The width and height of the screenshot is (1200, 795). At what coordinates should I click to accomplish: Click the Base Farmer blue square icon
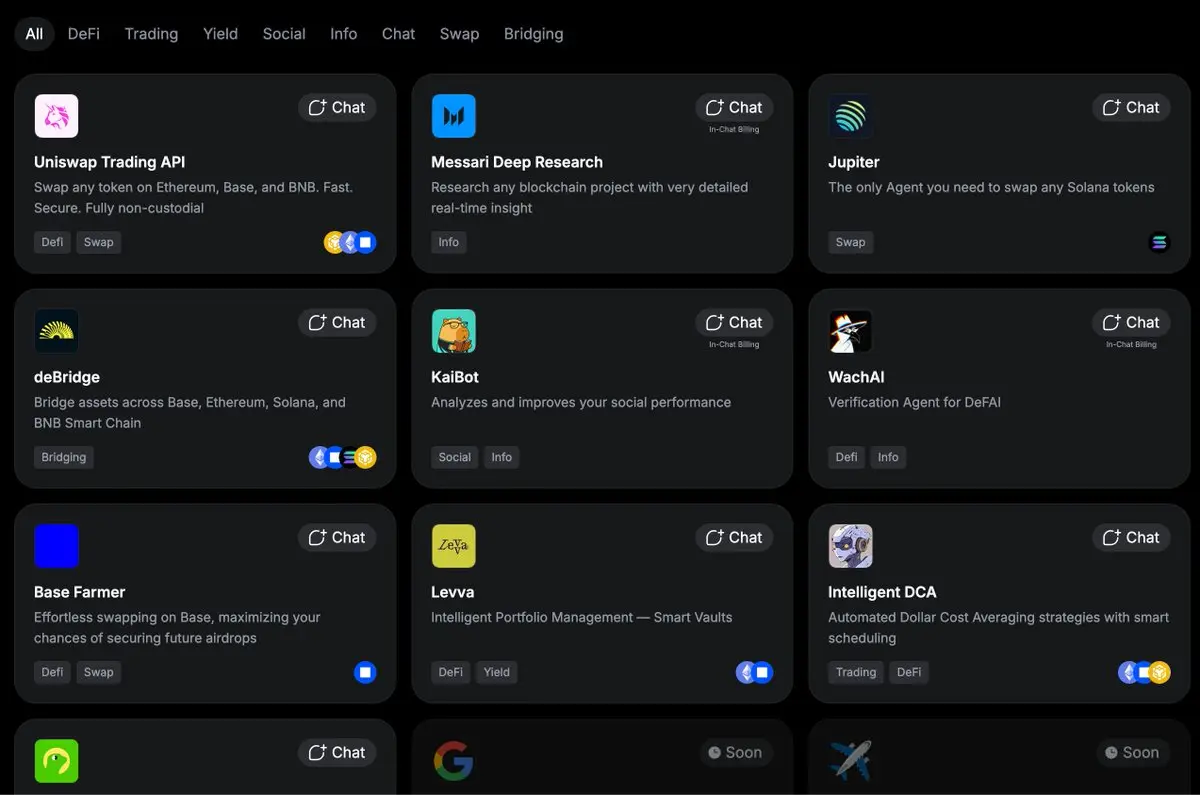(56, 546)
